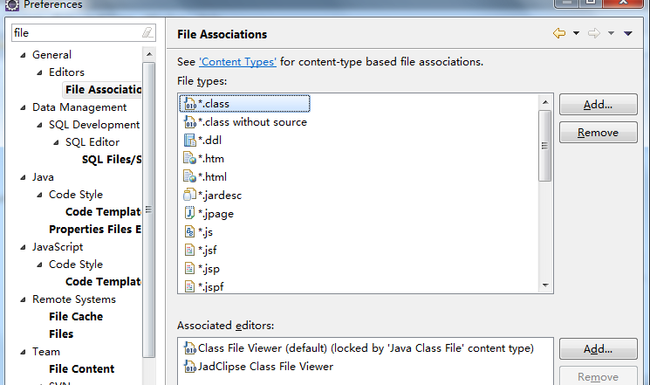Open the forward history dropdown arrow
650x385 pixels.
pyautogui.click(x=611, y=33)
